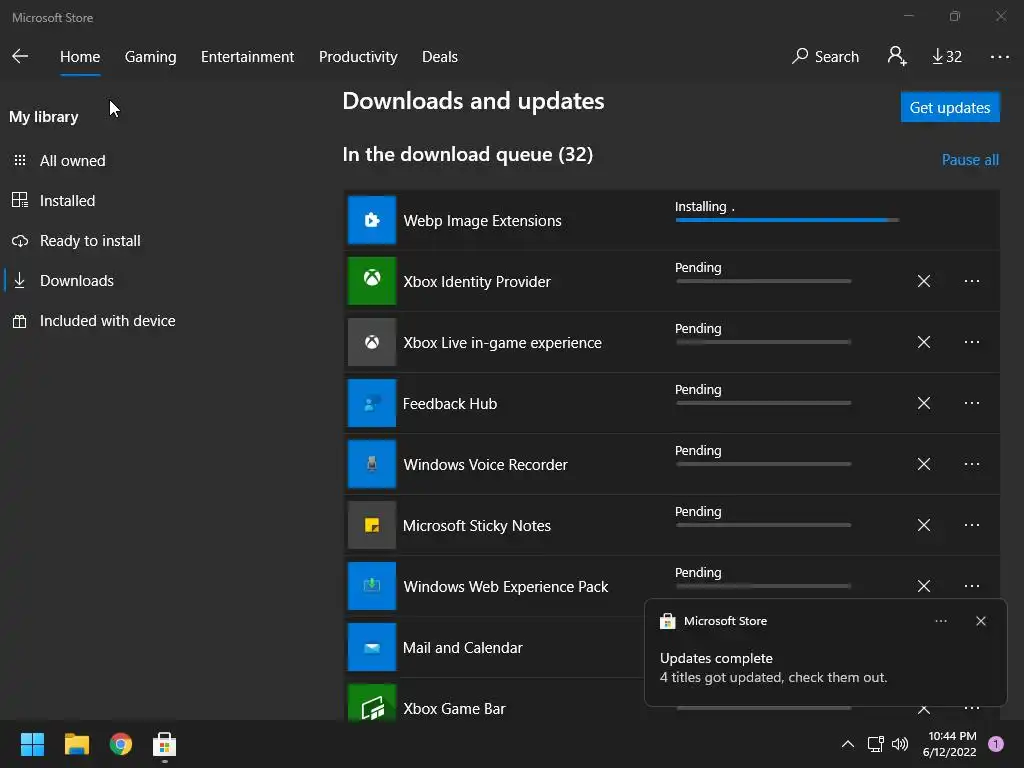Screen dimensions: 1024x768
Task: Show the Installed apps list
Action: click(x=67, y=200)
